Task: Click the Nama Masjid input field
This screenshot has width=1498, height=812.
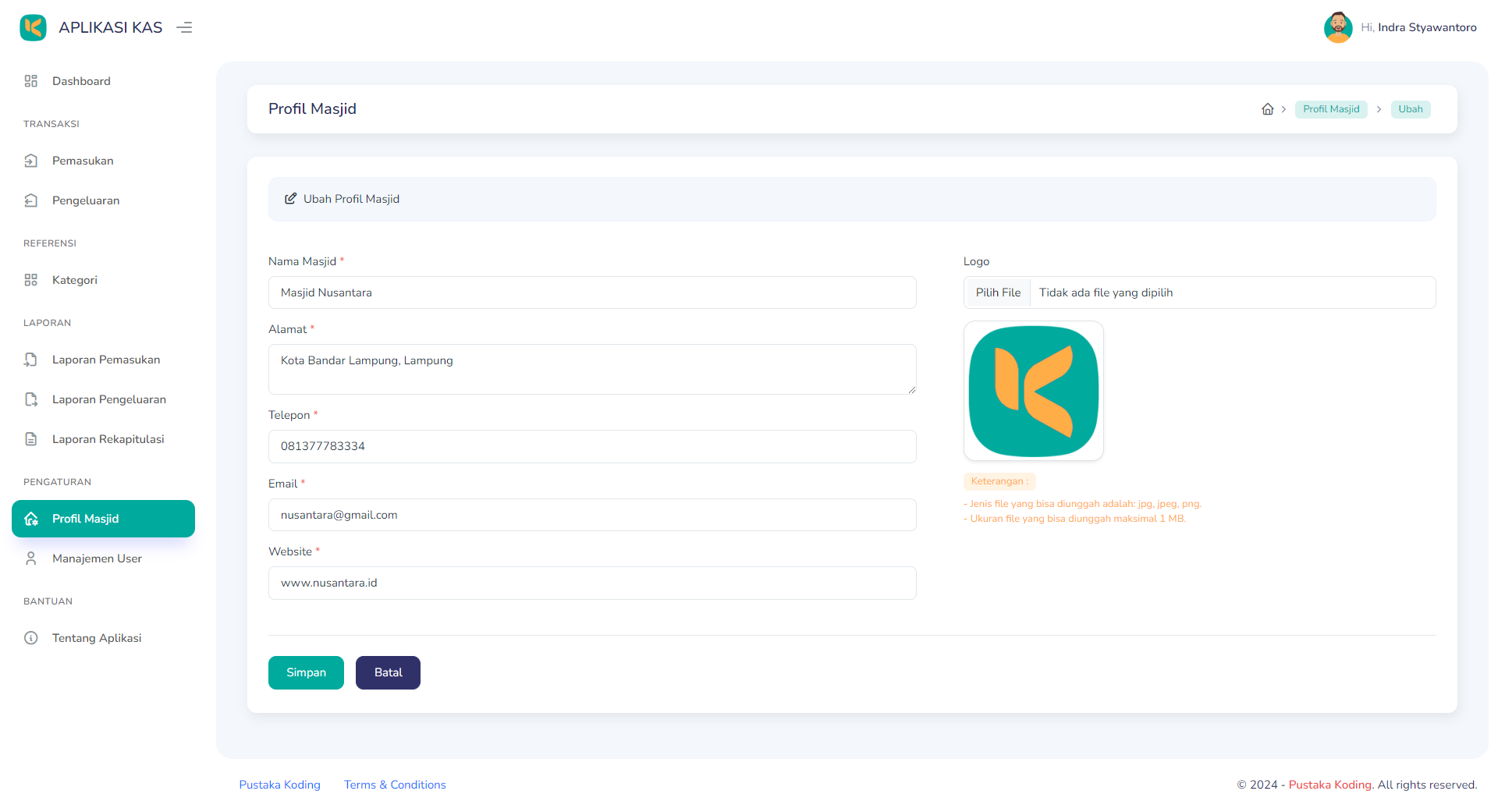Action: point(592,293)
